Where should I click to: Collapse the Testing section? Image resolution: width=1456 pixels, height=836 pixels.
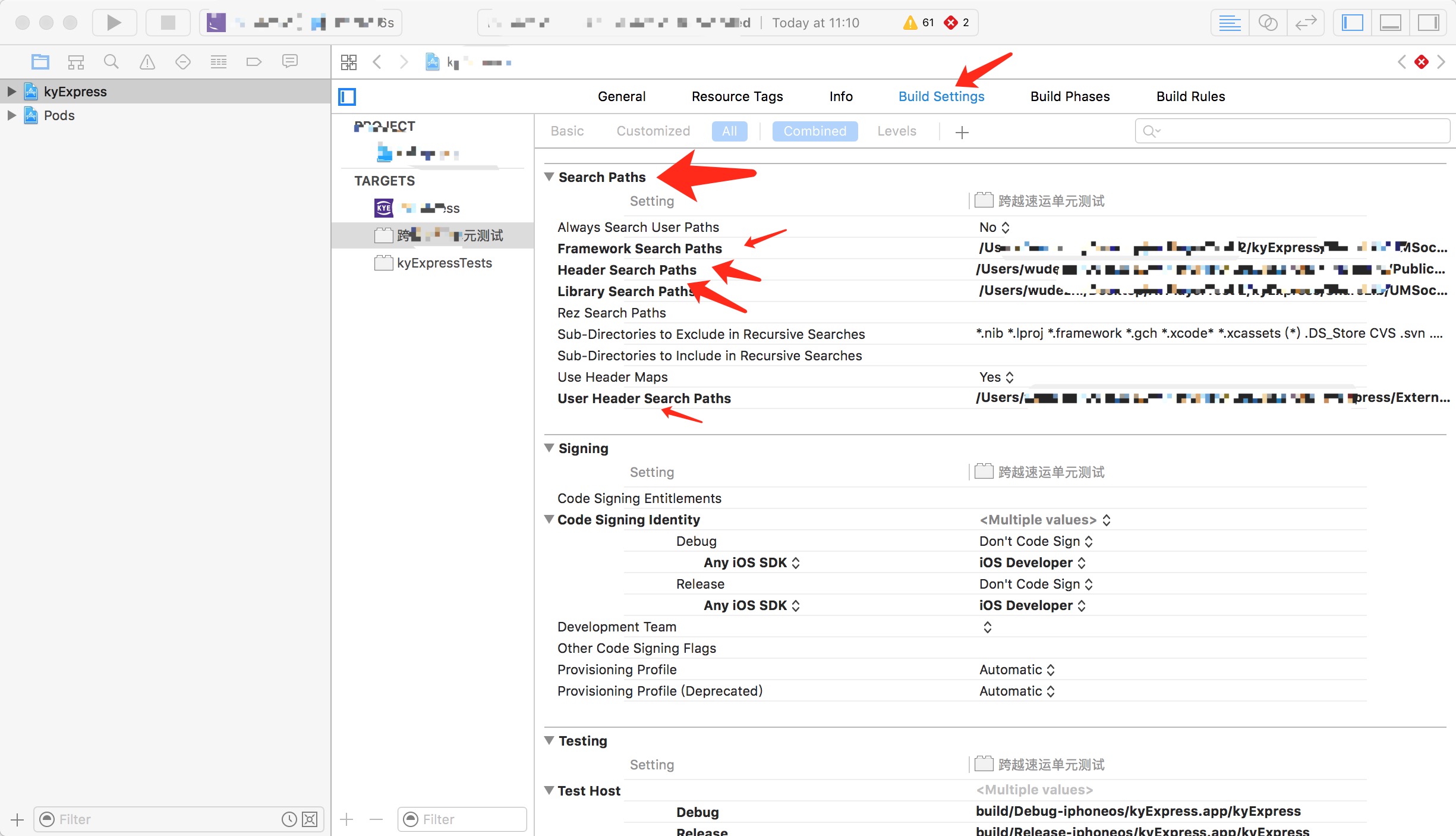[x=549, y=740]
